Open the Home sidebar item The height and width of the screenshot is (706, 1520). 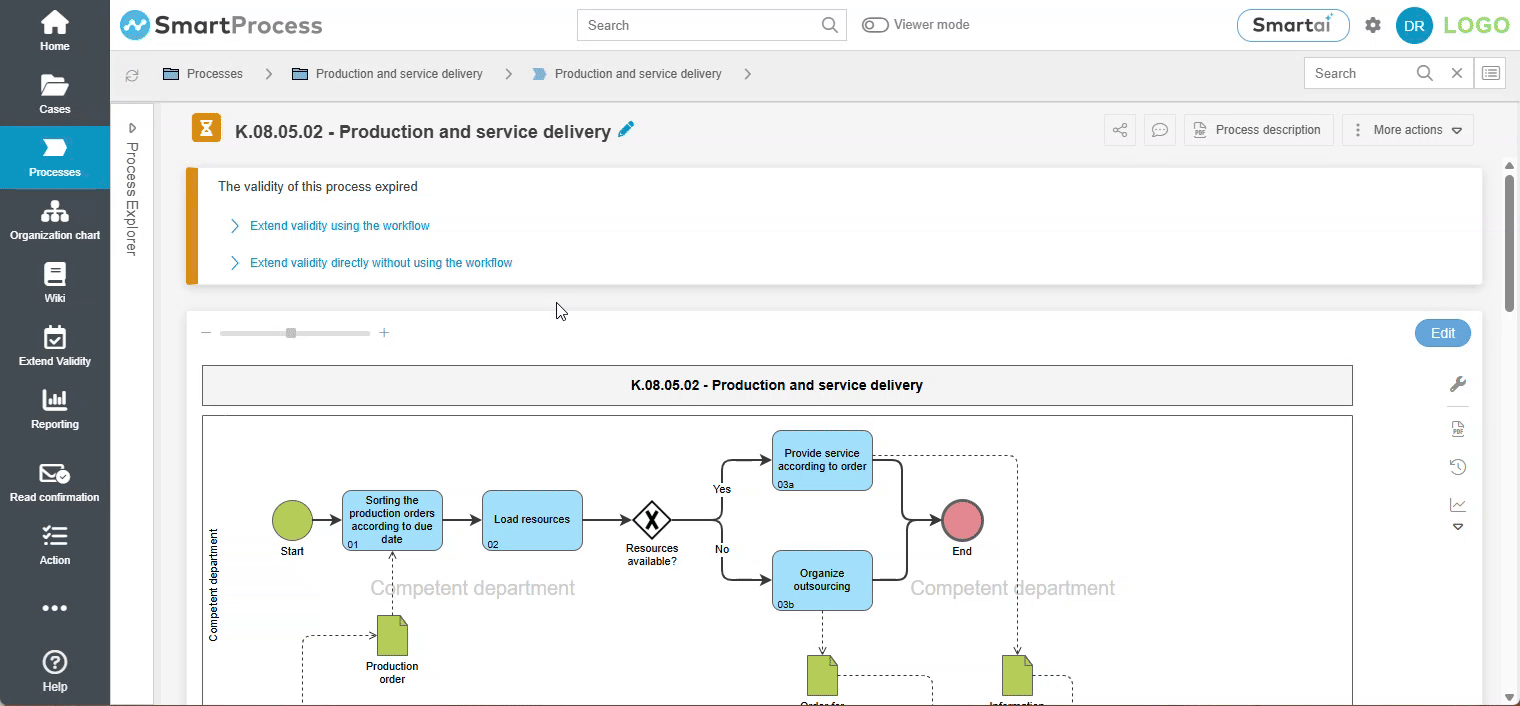click(54, 31)
